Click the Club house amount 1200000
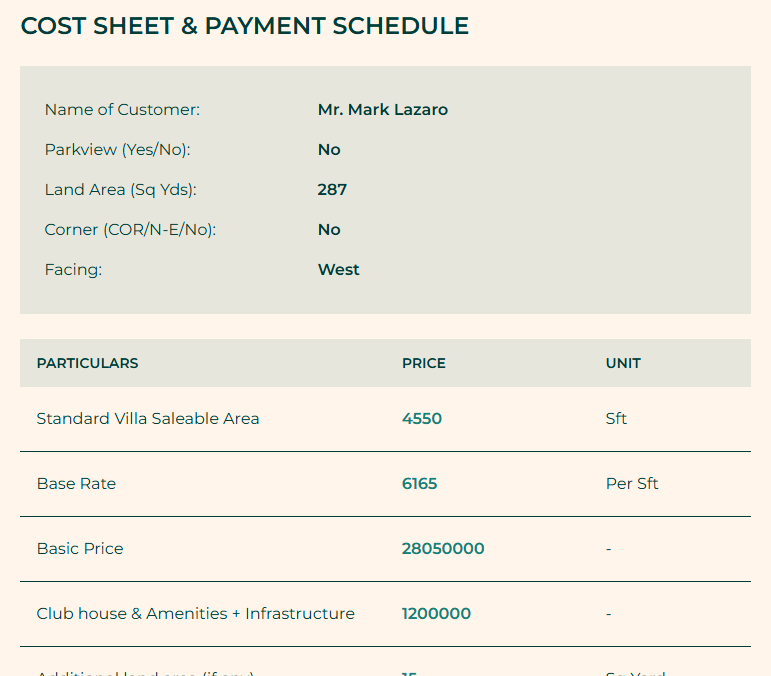This screenshot has height=676, width=771. click(x=436, y=614)
